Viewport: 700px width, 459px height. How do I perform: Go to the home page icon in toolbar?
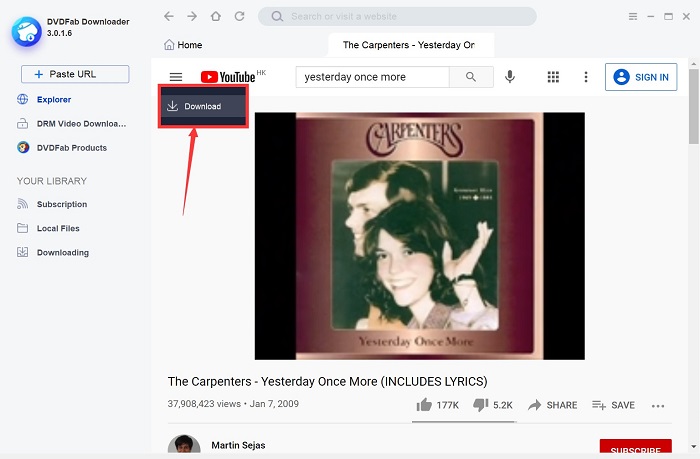[x=216, y=17]
